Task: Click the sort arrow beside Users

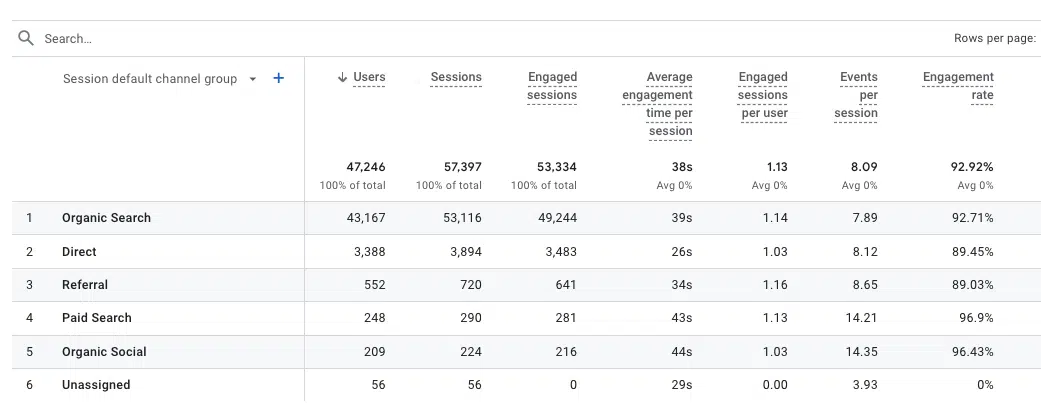Action: click(343, 77)
